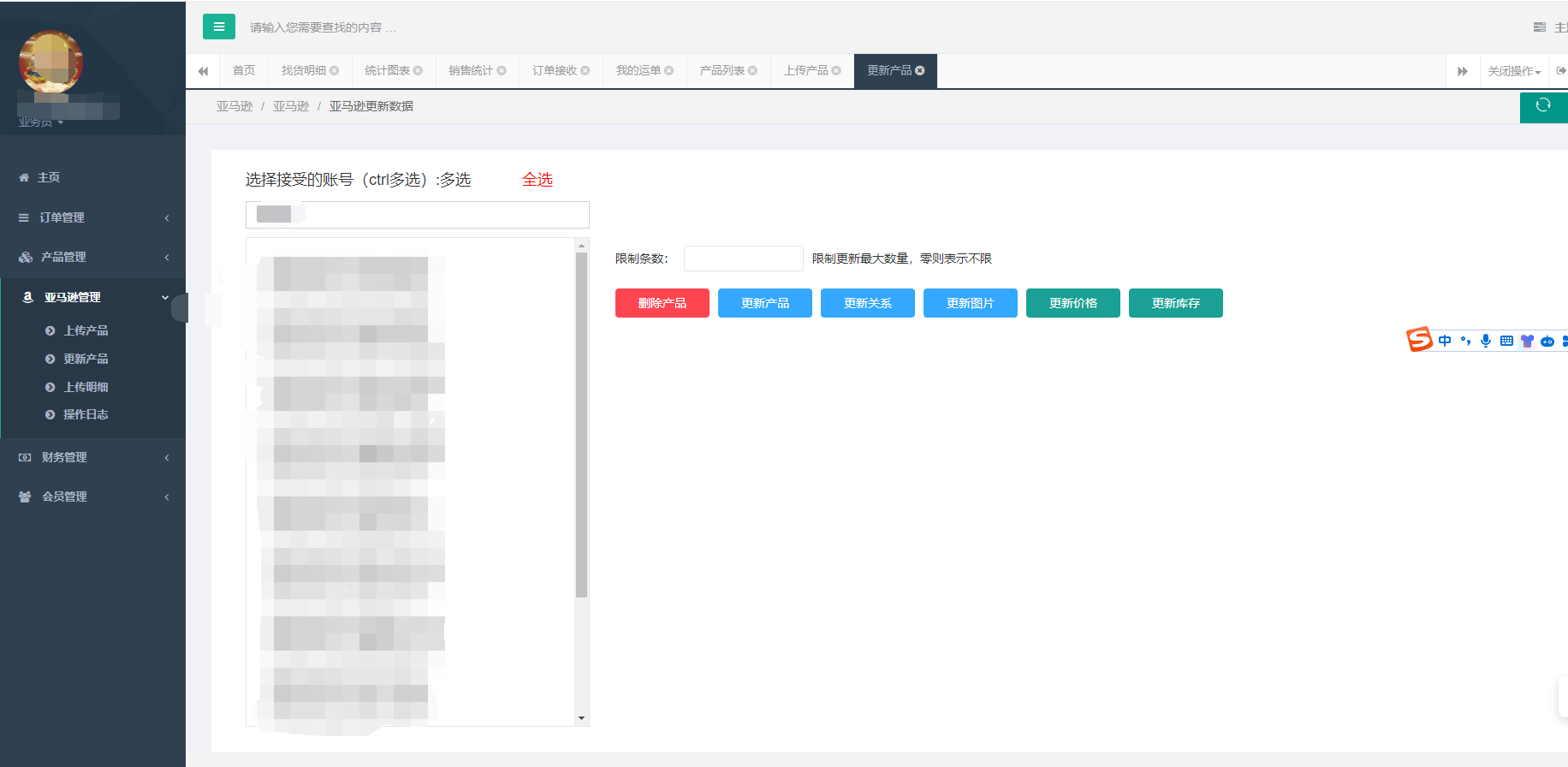Open the IME soft keyboard icon
1568x767 pixels.
tap(1506, 341)
